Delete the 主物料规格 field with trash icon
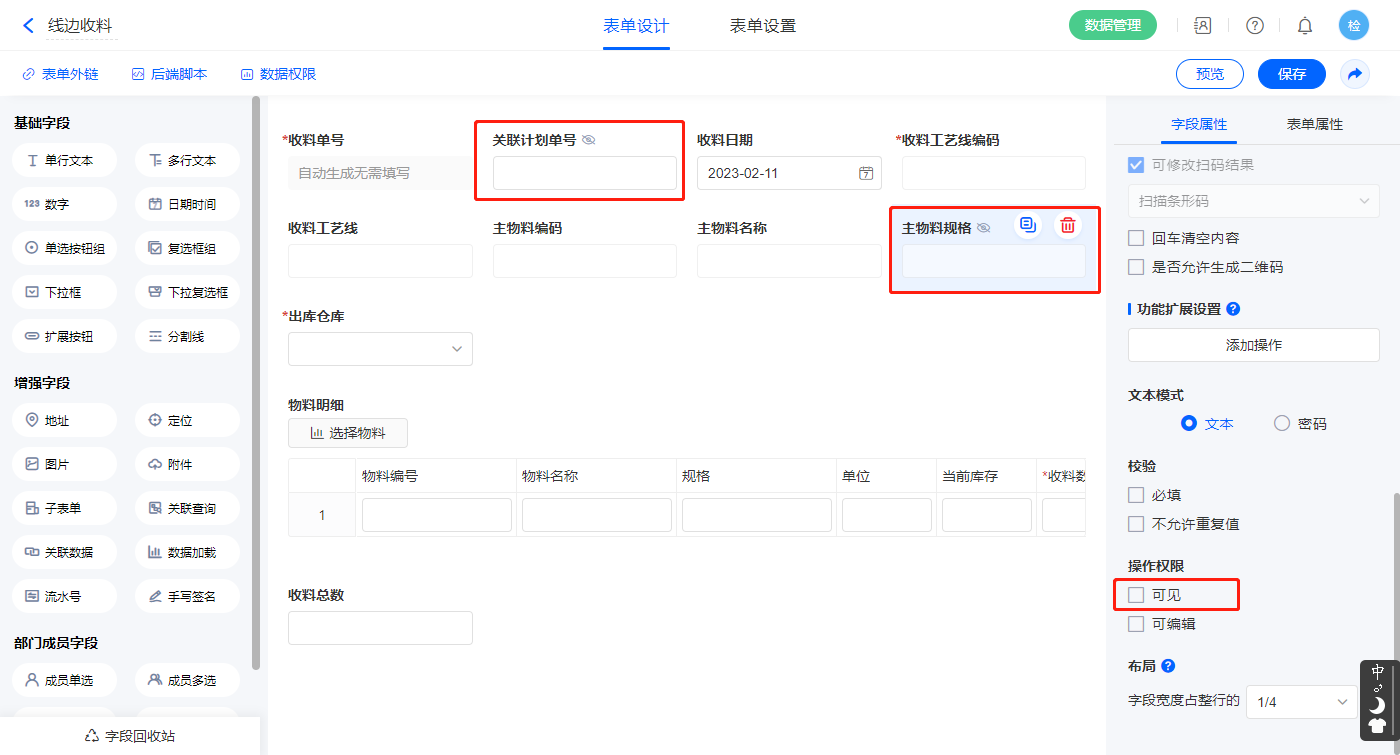 1068,226
